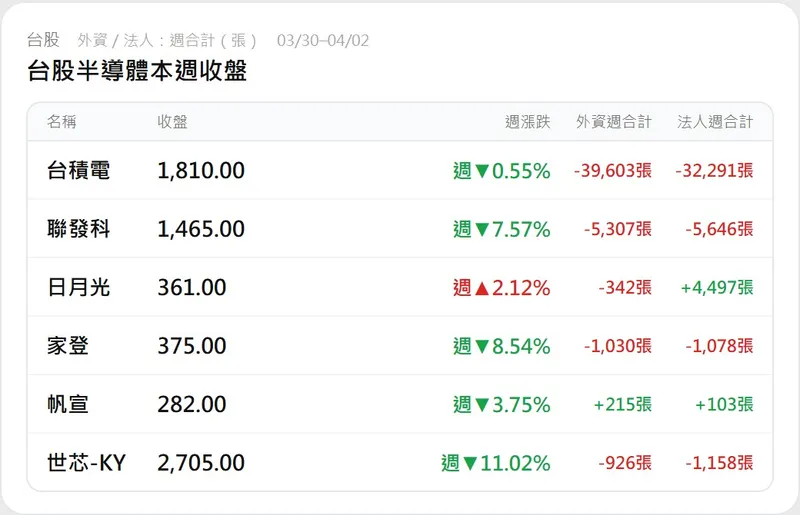This screenshot has width=800, height=515.
Task: Click 聯發科 weekly change ▼7.57%
Action: tap(501, 229)
